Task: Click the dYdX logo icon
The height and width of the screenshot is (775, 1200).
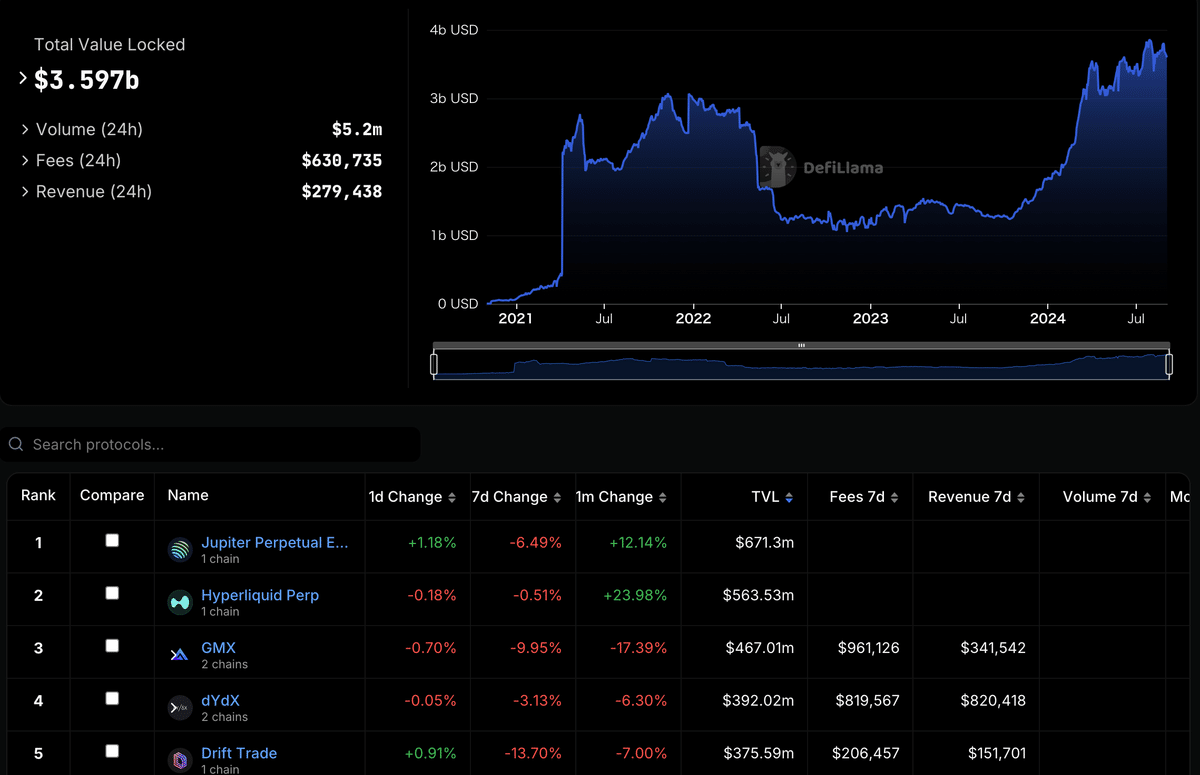Action: tap(180, 708)
